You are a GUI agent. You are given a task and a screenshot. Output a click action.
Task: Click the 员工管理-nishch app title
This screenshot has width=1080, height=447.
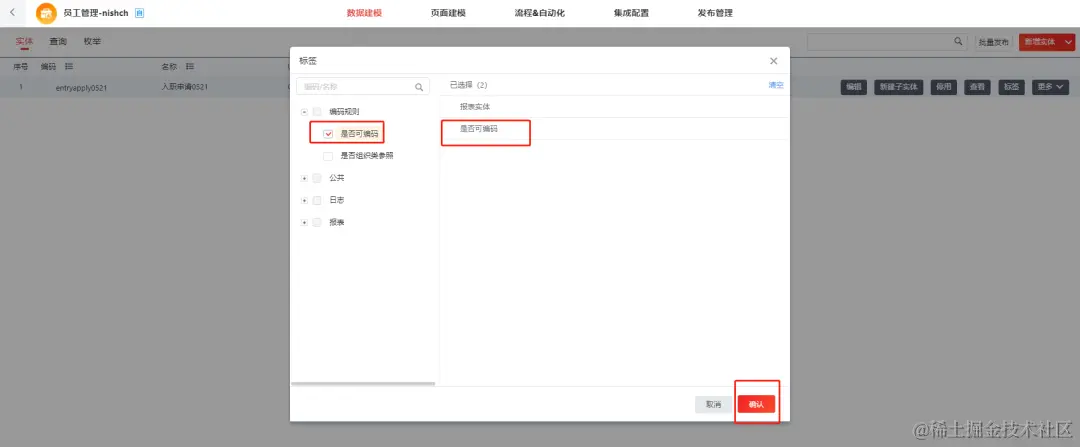(96, 13)
